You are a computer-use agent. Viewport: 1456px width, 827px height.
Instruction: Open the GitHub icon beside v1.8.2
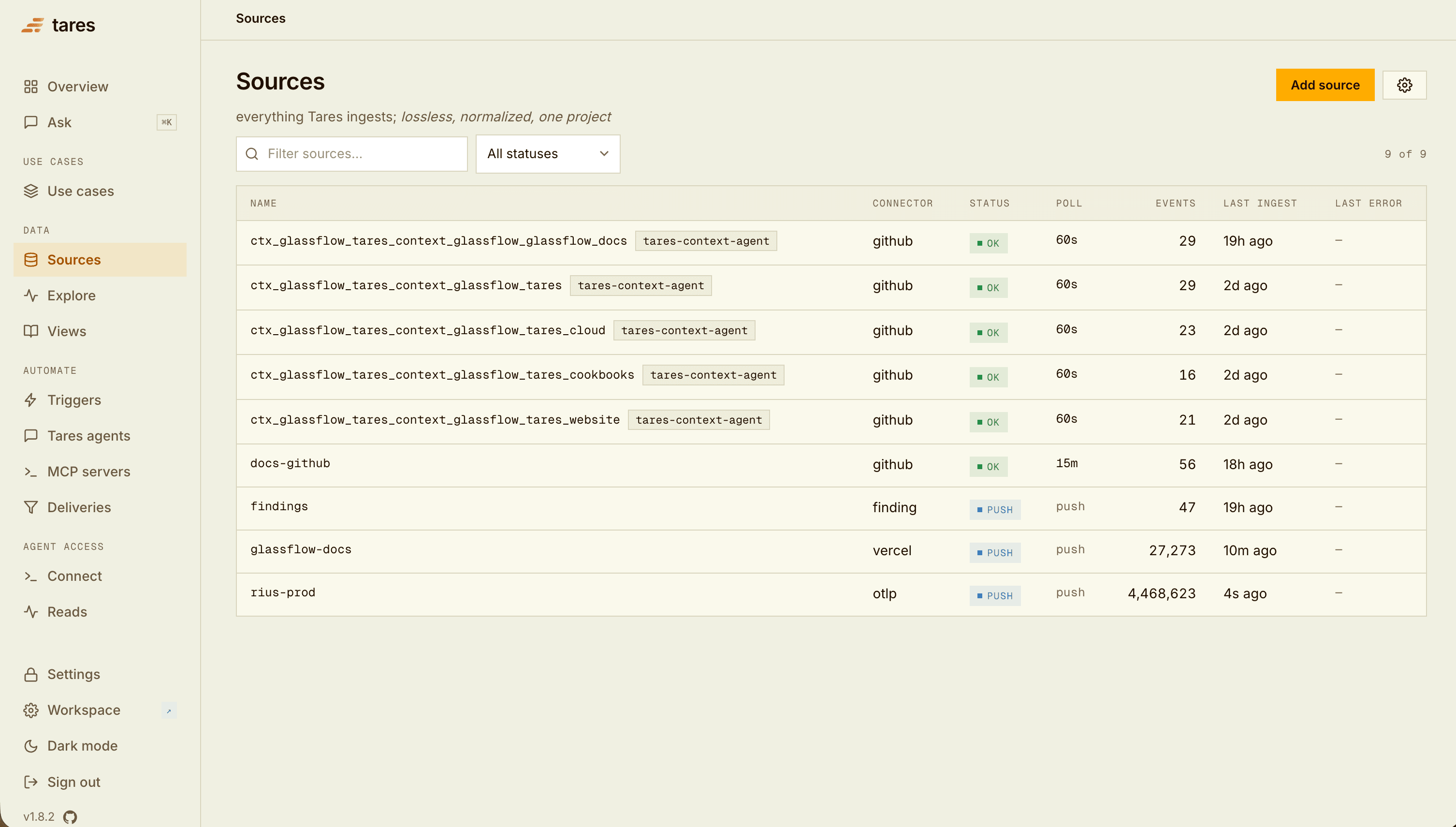[x=70, y=817]
